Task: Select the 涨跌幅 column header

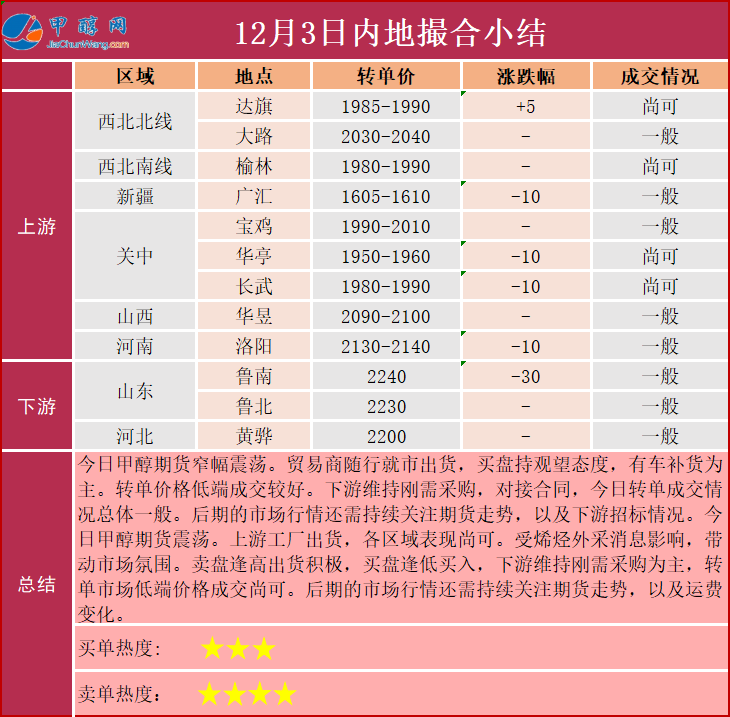Action: click(526, 77)
